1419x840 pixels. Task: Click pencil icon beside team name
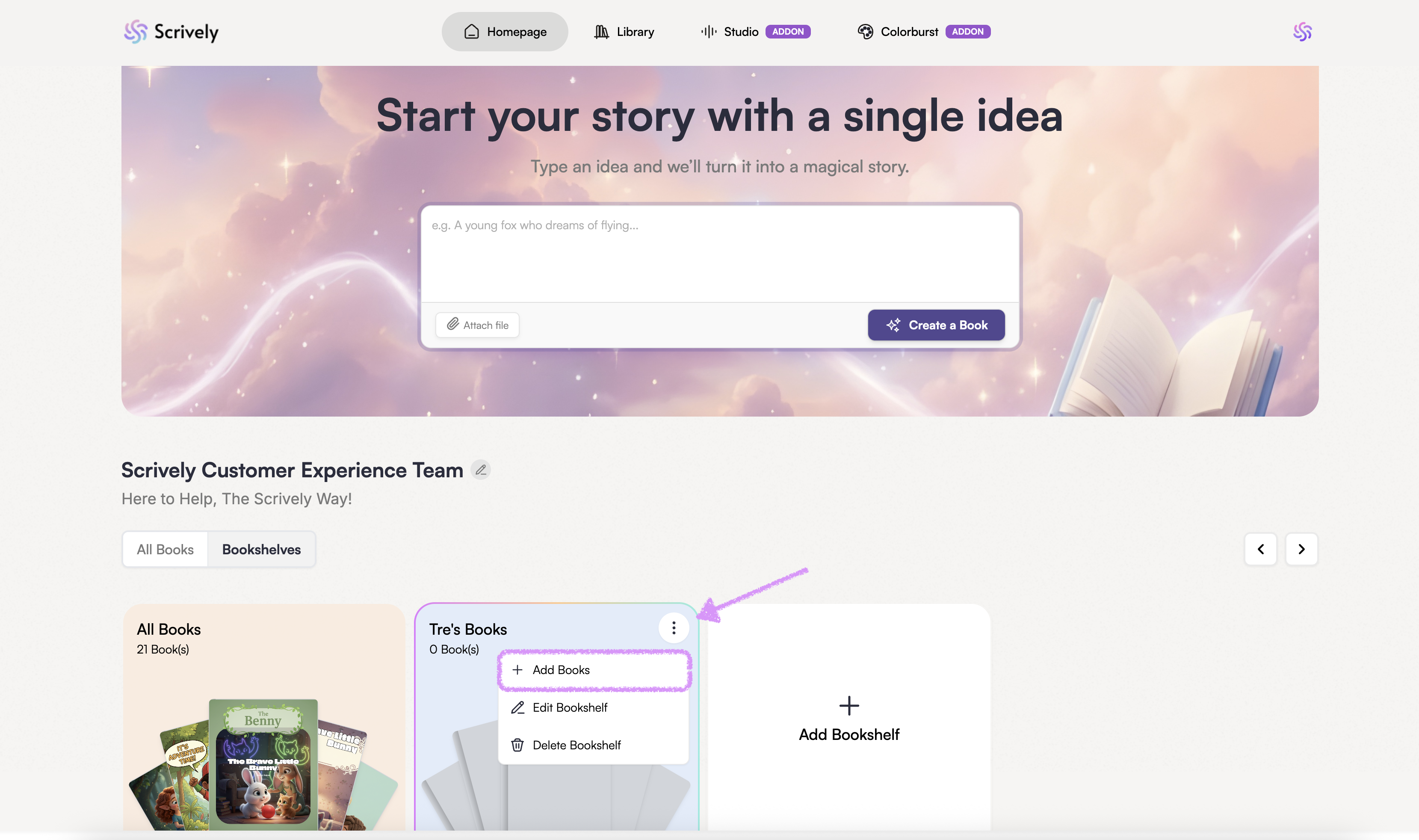click(x=481, y=470)
